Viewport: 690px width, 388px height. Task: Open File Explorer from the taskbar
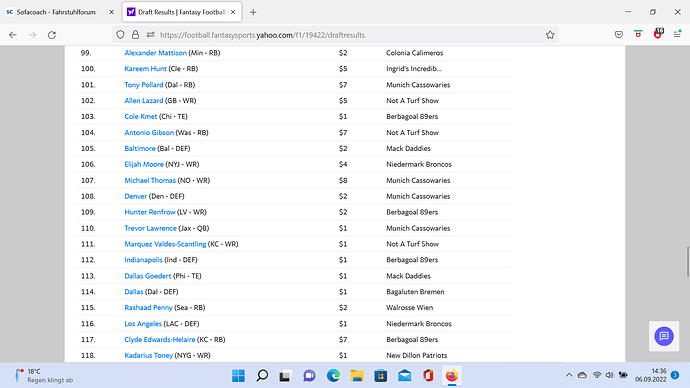tap(357, 376)
